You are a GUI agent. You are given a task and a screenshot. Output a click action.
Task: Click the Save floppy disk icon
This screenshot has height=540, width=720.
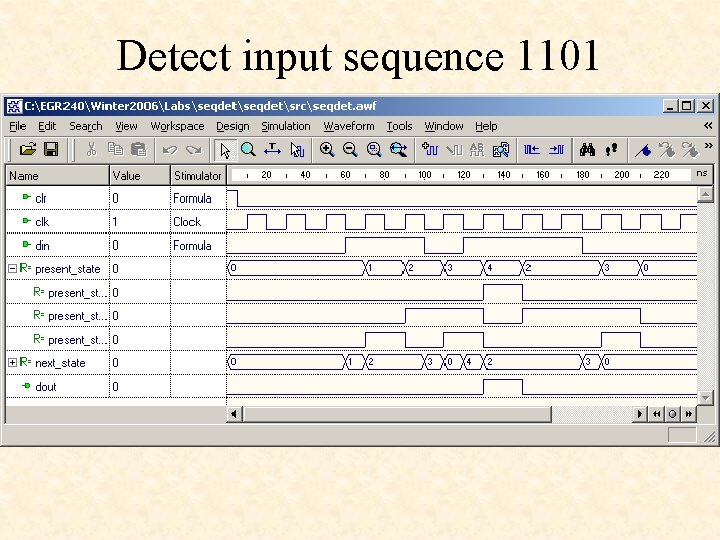(51, 149)
